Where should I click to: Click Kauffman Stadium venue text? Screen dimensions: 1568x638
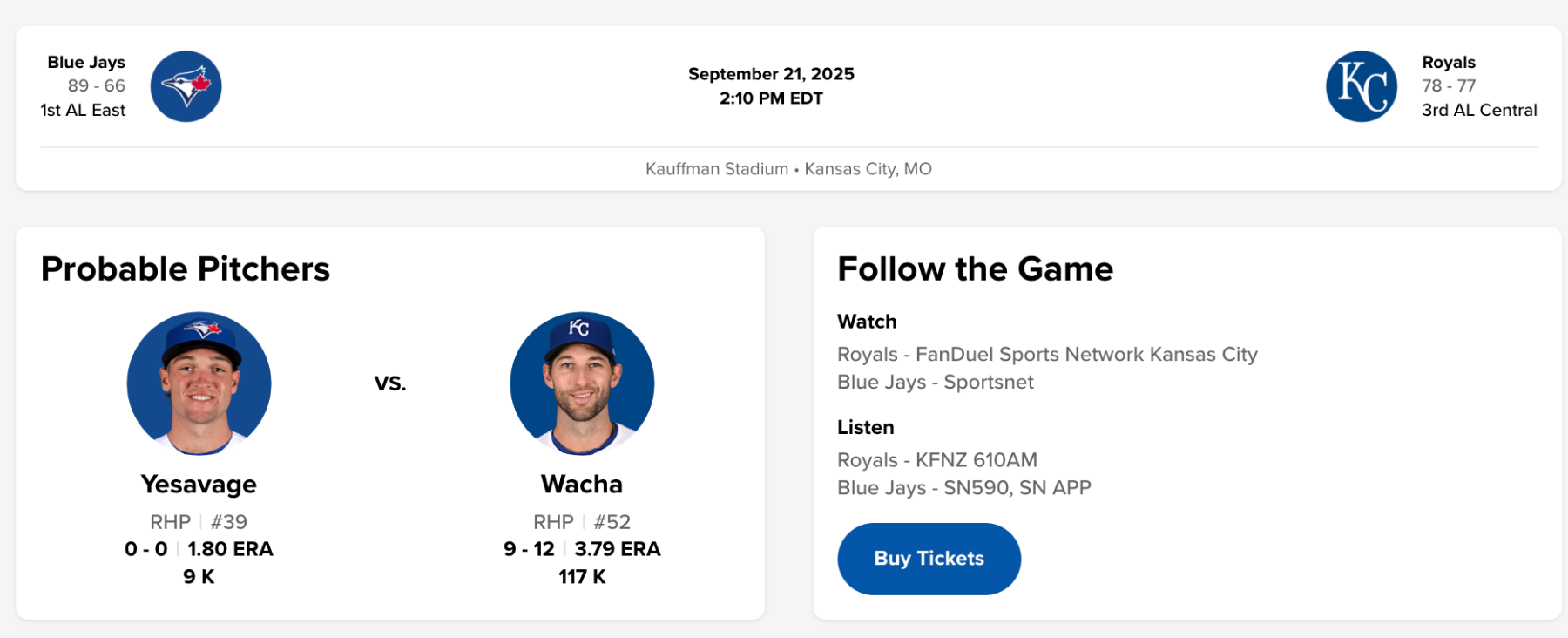coord(716,169)
